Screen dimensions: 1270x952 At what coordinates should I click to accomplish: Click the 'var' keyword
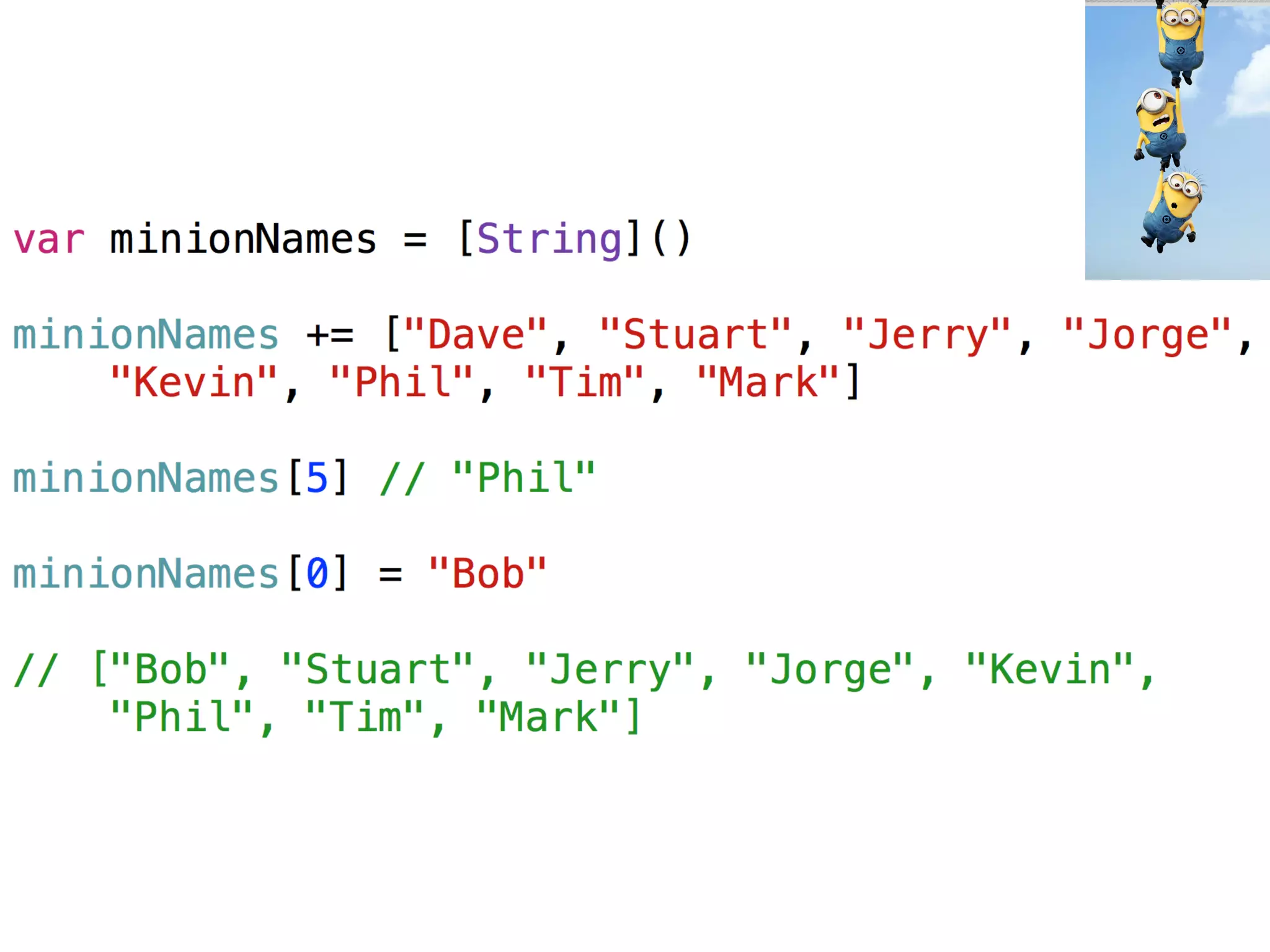(x=48, y=239)
